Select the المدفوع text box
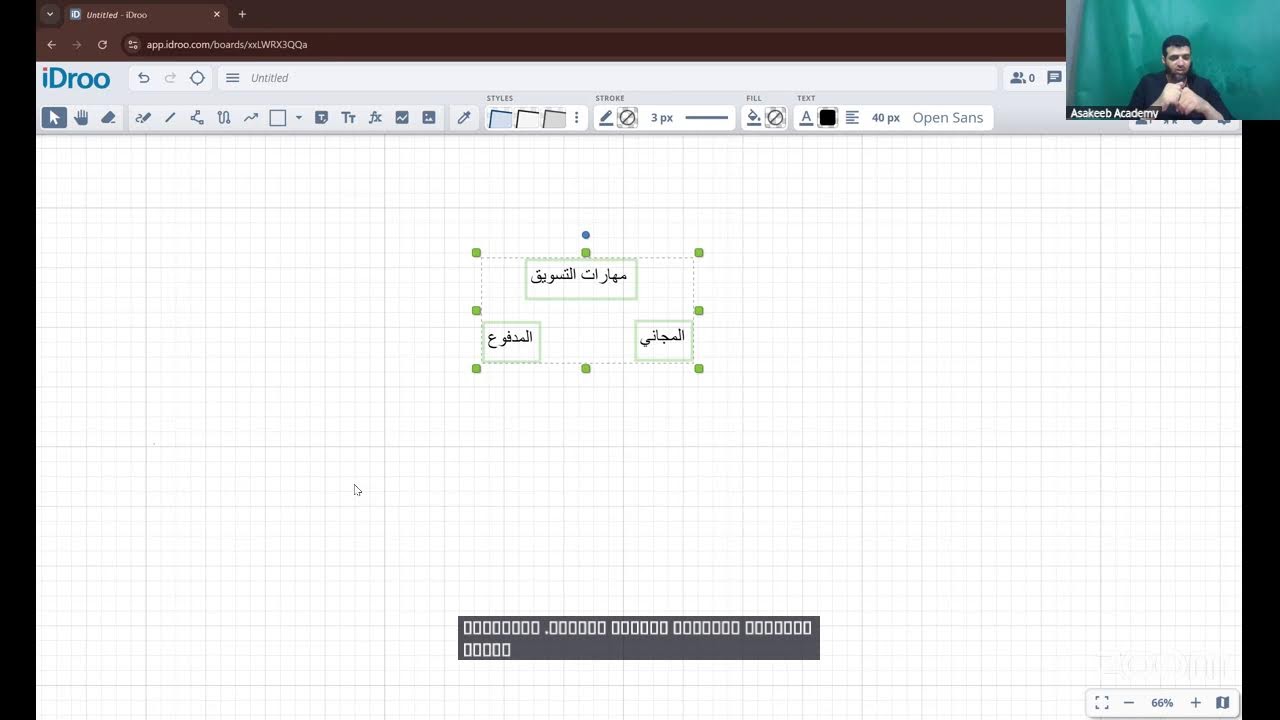Screen dimensions: 1280x720 (x=511, y=341)
